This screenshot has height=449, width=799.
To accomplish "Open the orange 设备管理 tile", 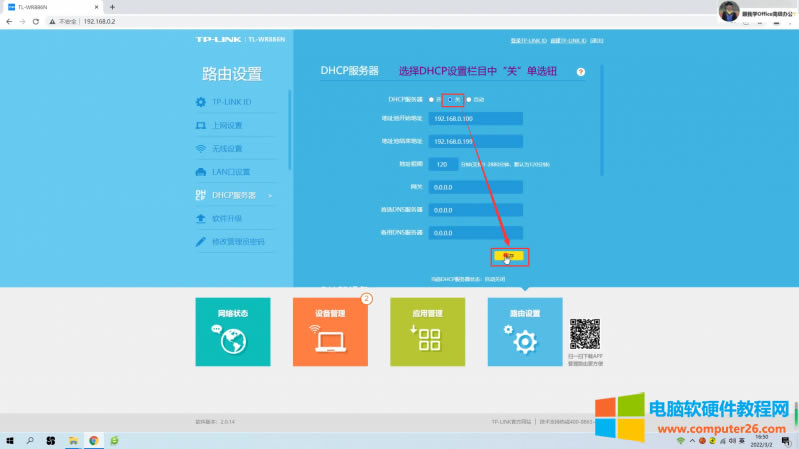I will (330, 332).
